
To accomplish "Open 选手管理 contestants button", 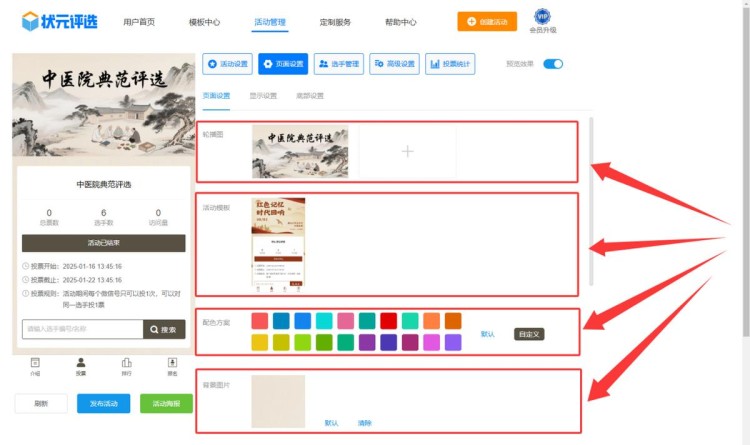I will (338, 64).
